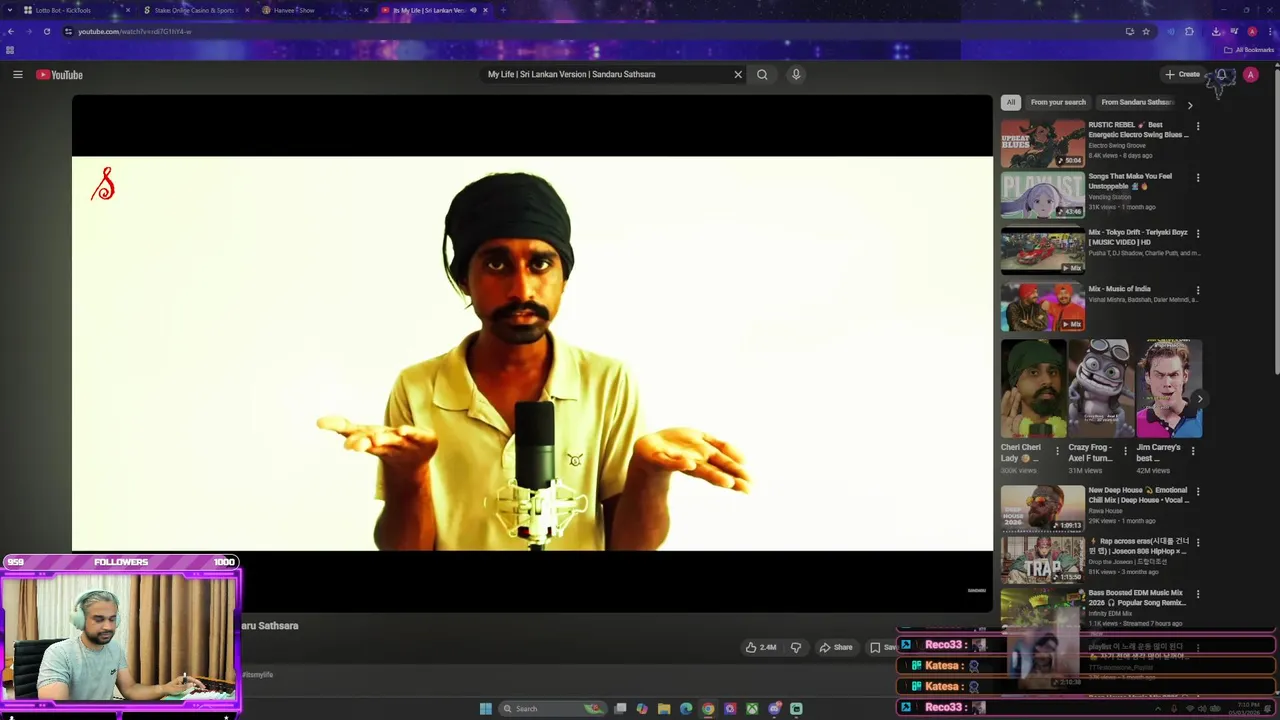Open options for Music of India mix
The width and height of the screenshot is (1280, 720).
point(1198,290)
